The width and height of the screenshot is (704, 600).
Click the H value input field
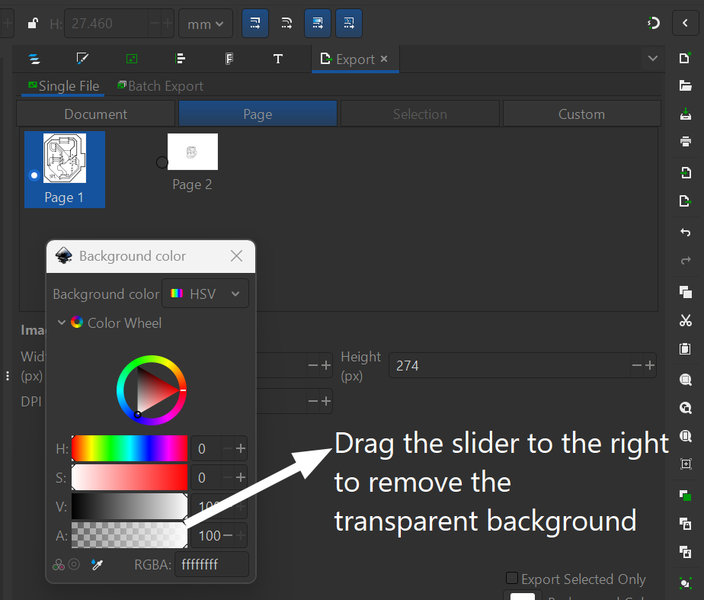coord(207,448)
